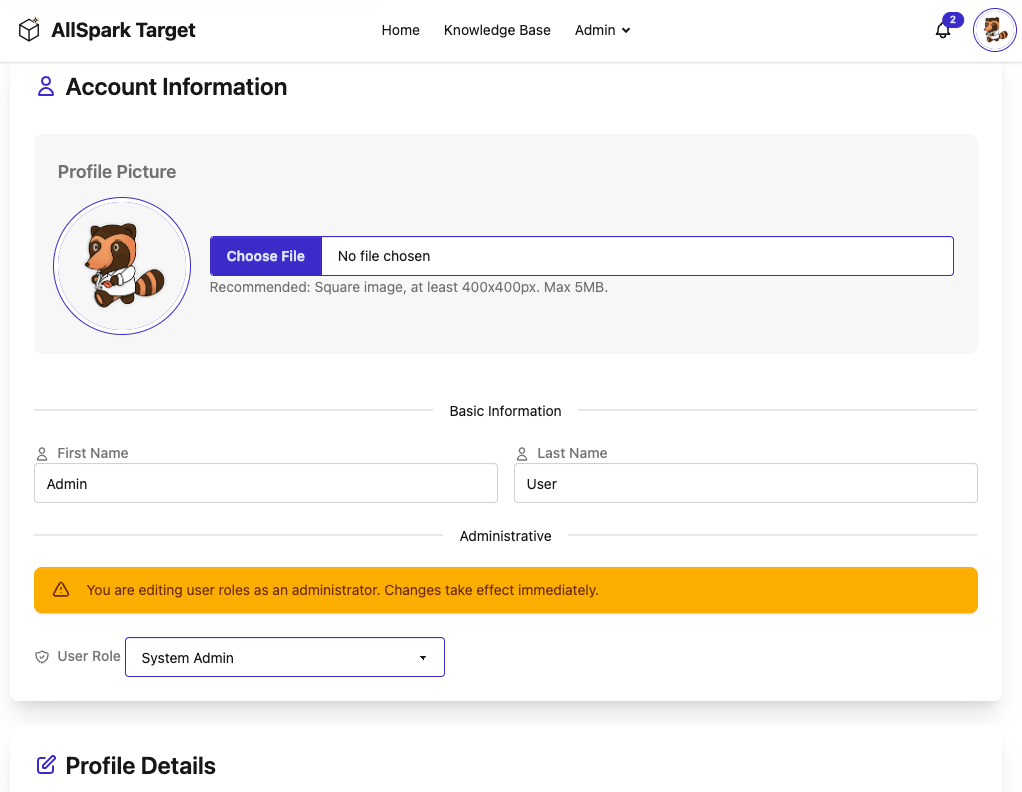
Task: Open the notification bell with 2 alerts
Action: coord(941,32)
